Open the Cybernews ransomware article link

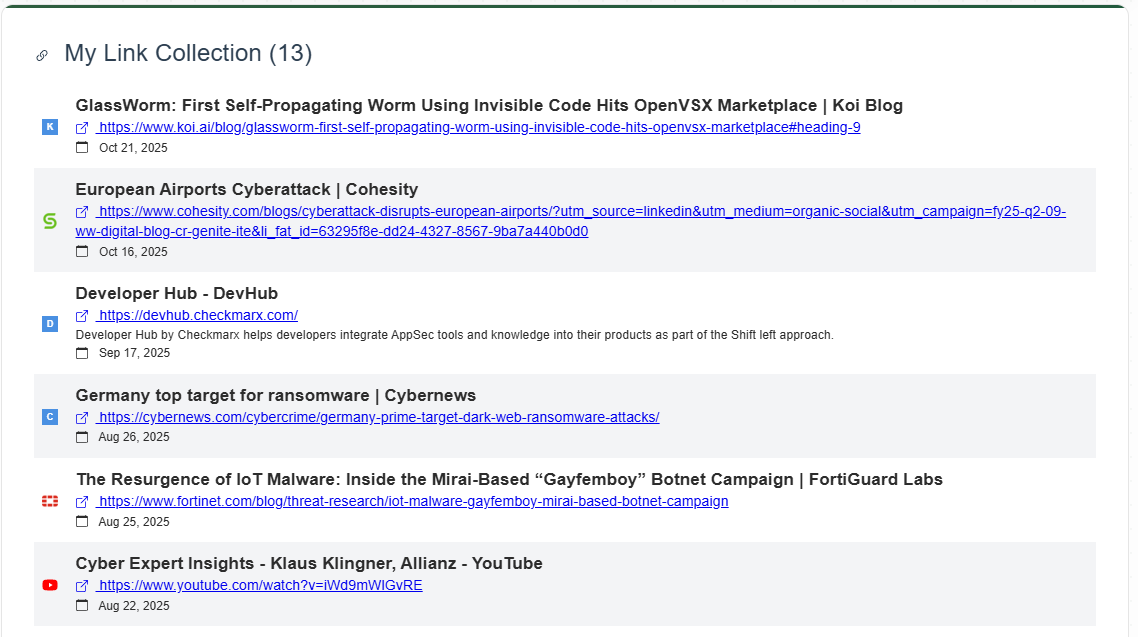point(378,417)
